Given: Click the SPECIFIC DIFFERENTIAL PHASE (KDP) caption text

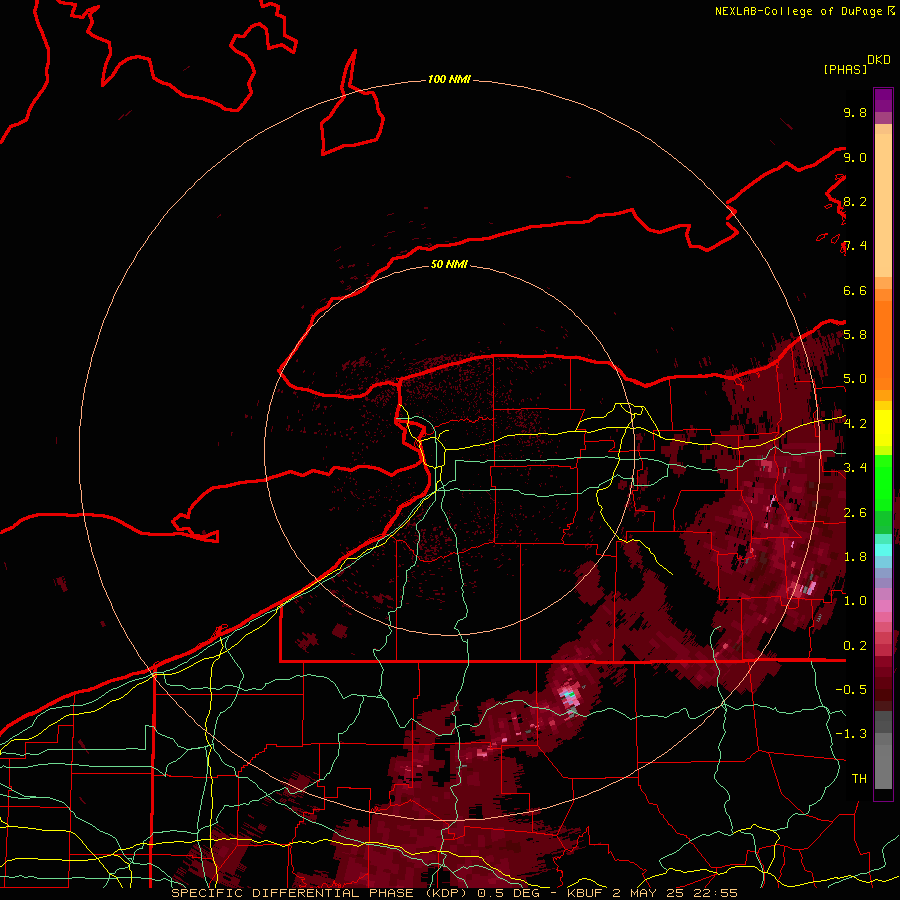Looking at the screenshot, I should click(x=319, y=893).
